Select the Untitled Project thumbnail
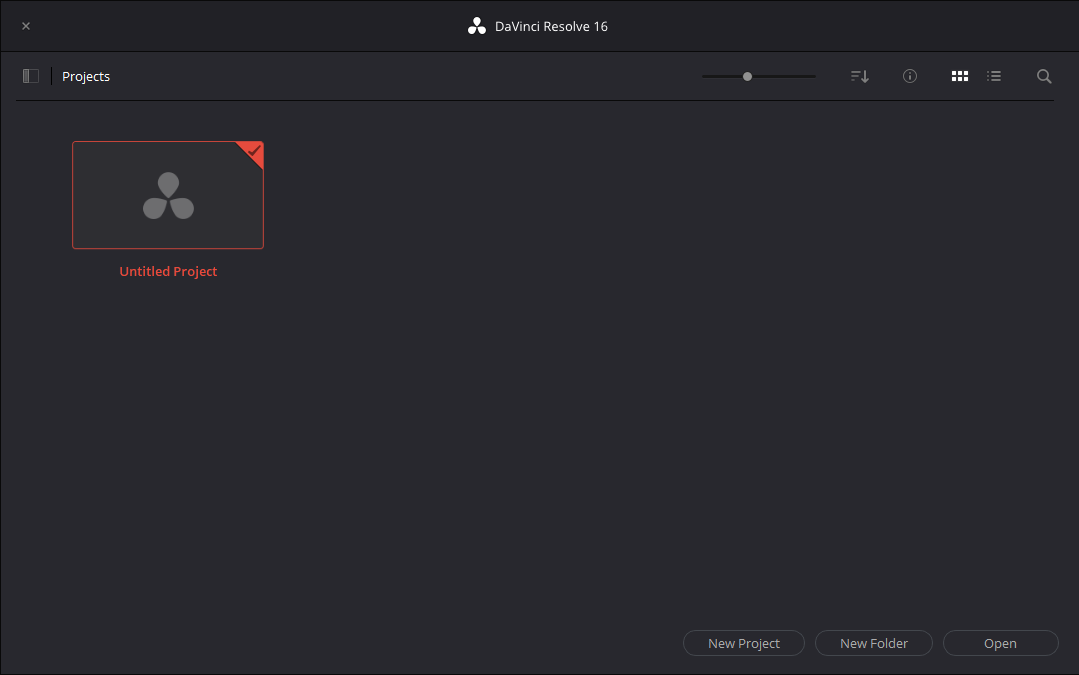The height and width of the screenshot is (675, 1079). [x=168, y=195]
